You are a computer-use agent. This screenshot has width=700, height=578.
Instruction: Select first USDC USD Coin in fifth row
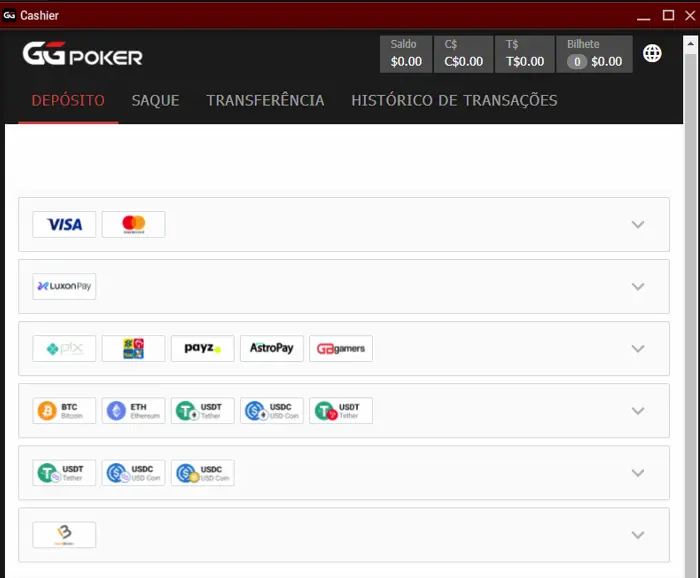133,473
